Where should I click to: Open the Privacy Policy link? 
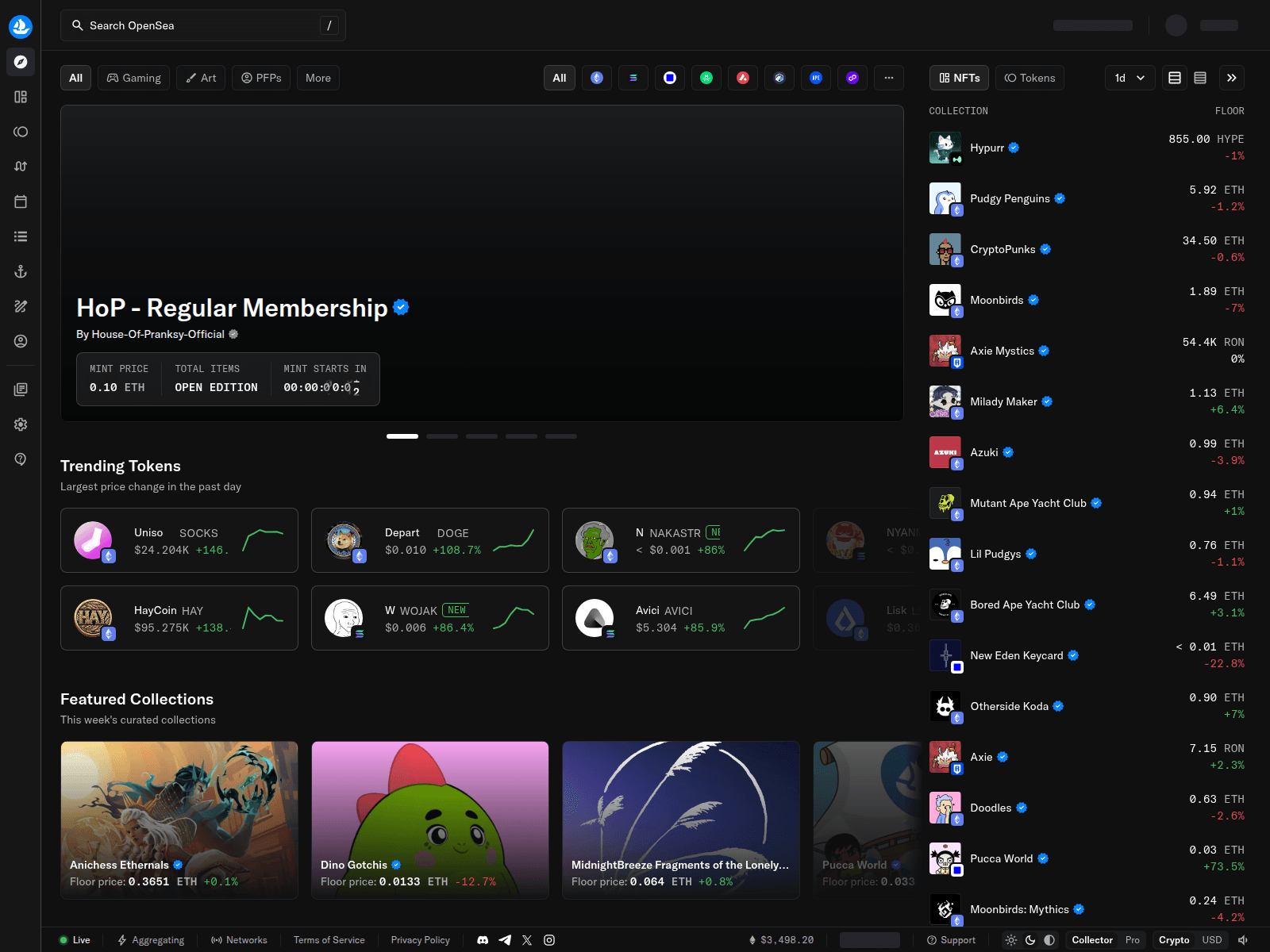421,940
